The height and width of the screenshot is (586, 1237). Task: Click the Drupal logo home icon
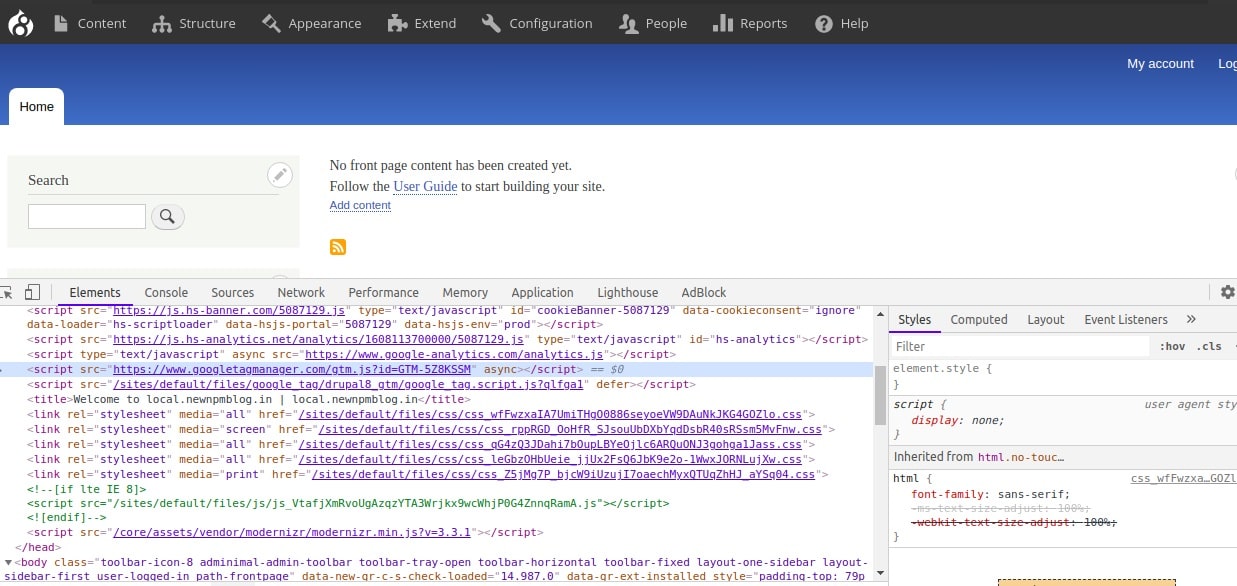[21, 22]
